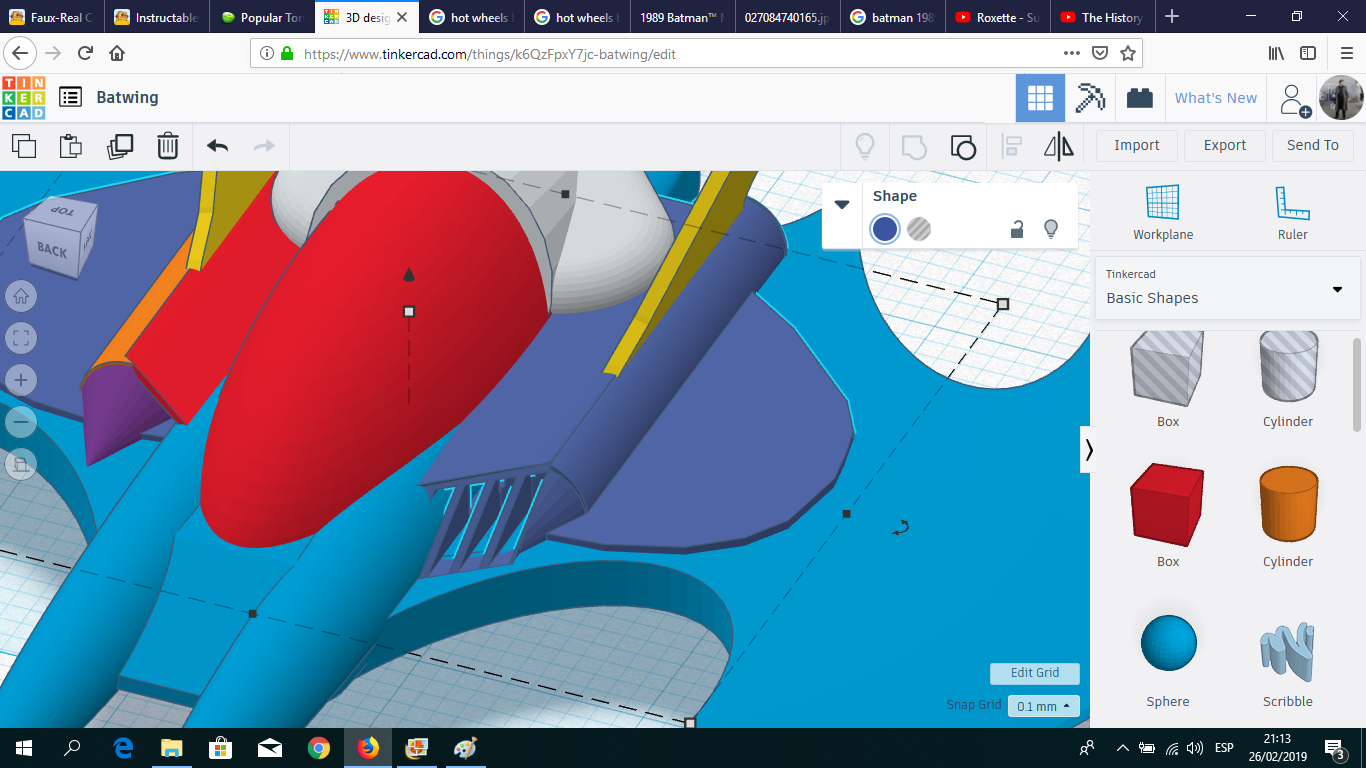
Task: Click the Paste tool icon
Action: click(71, 146)
